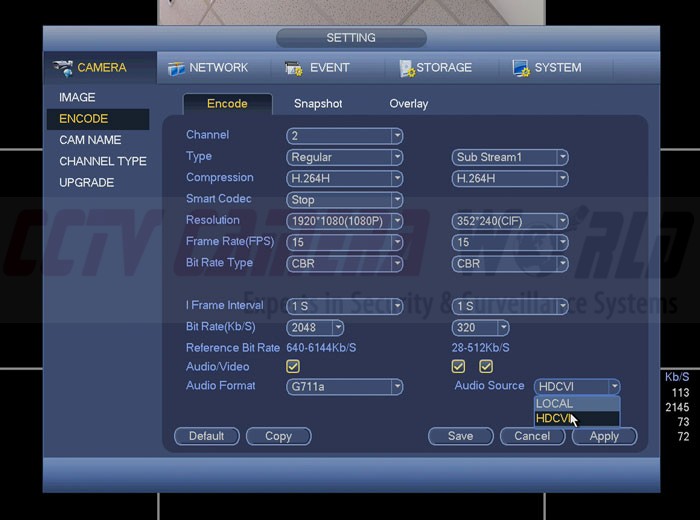Toggle first sub stream Audio/Video checkbox
This screenshot has height=520, width=700.
(459, 367)
